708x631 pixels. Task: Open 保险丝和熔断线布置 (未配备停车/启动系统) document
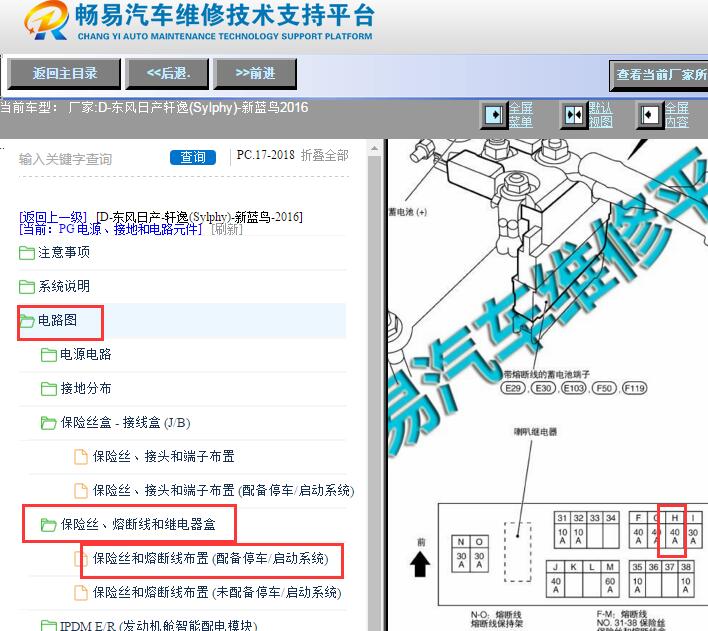(x=217, y=592)
